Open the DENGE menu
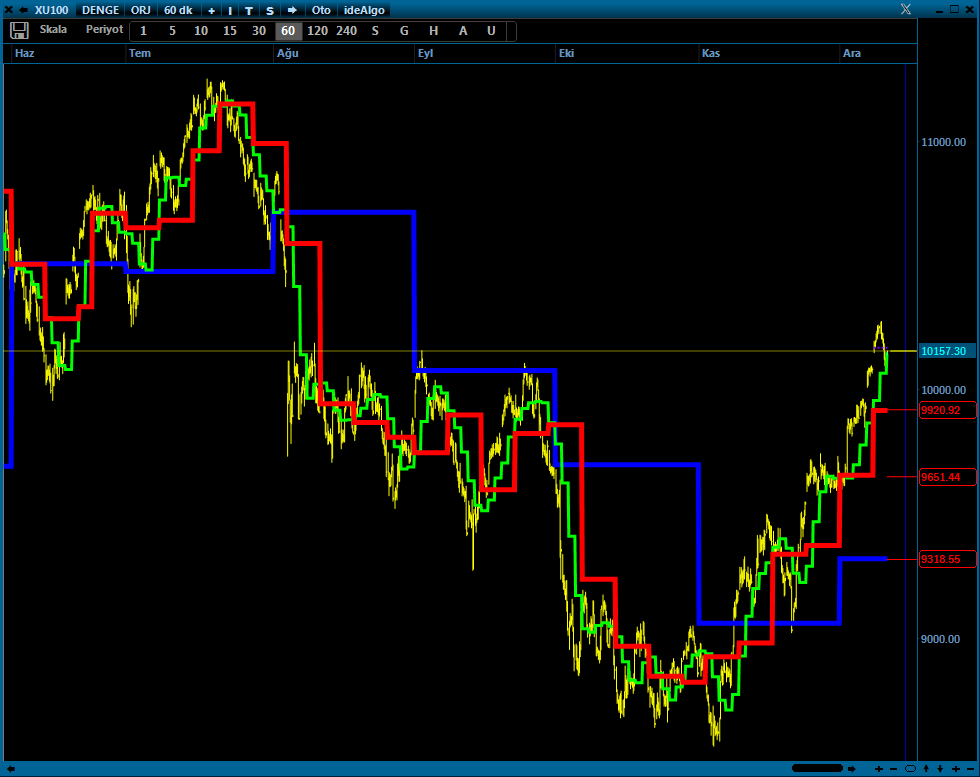The height and width of the screenshot is (777, 980). pyautogui.click(x=101, y=10)
